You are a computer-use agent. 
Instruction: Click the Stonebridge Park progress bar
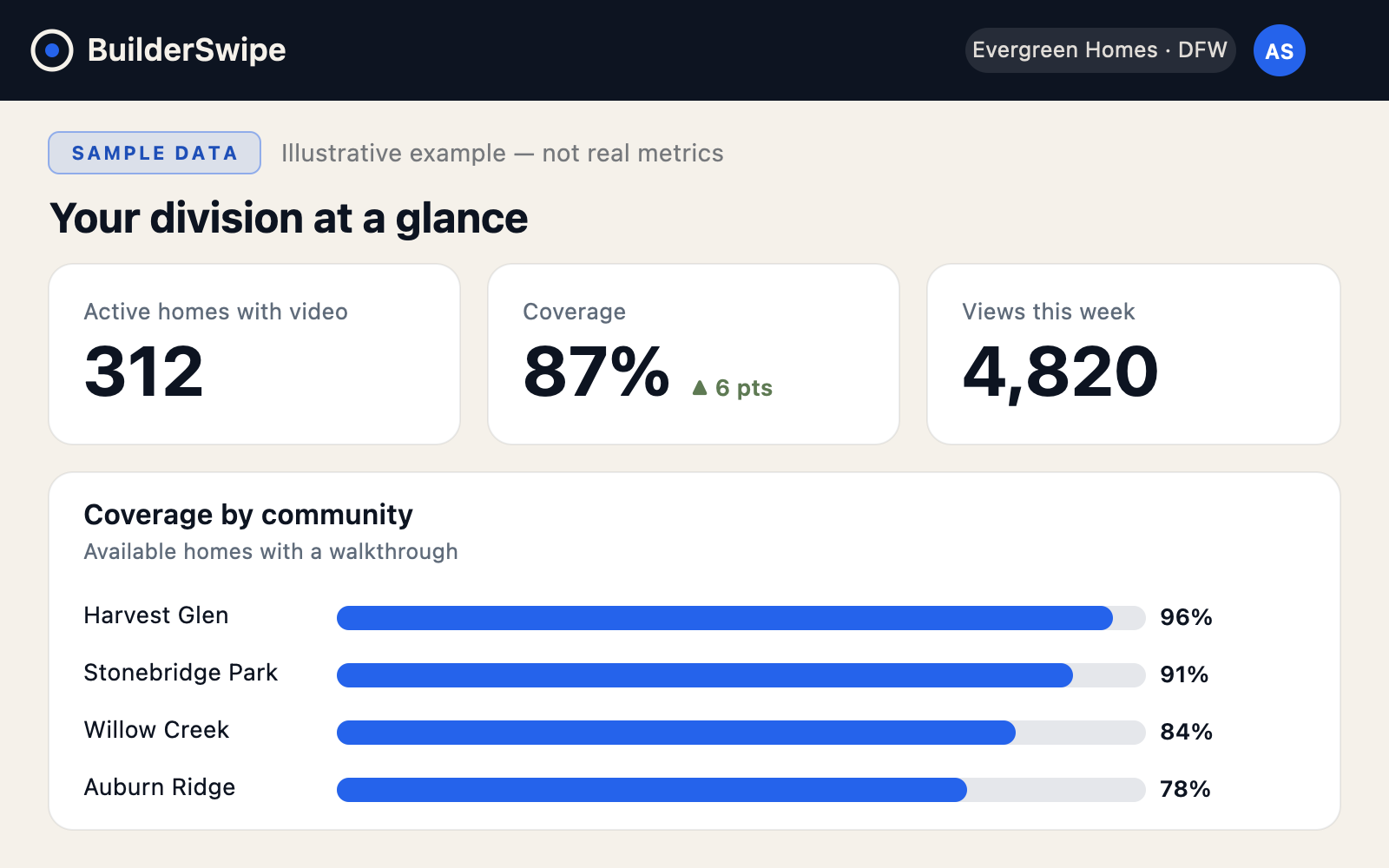pos(741,675)
